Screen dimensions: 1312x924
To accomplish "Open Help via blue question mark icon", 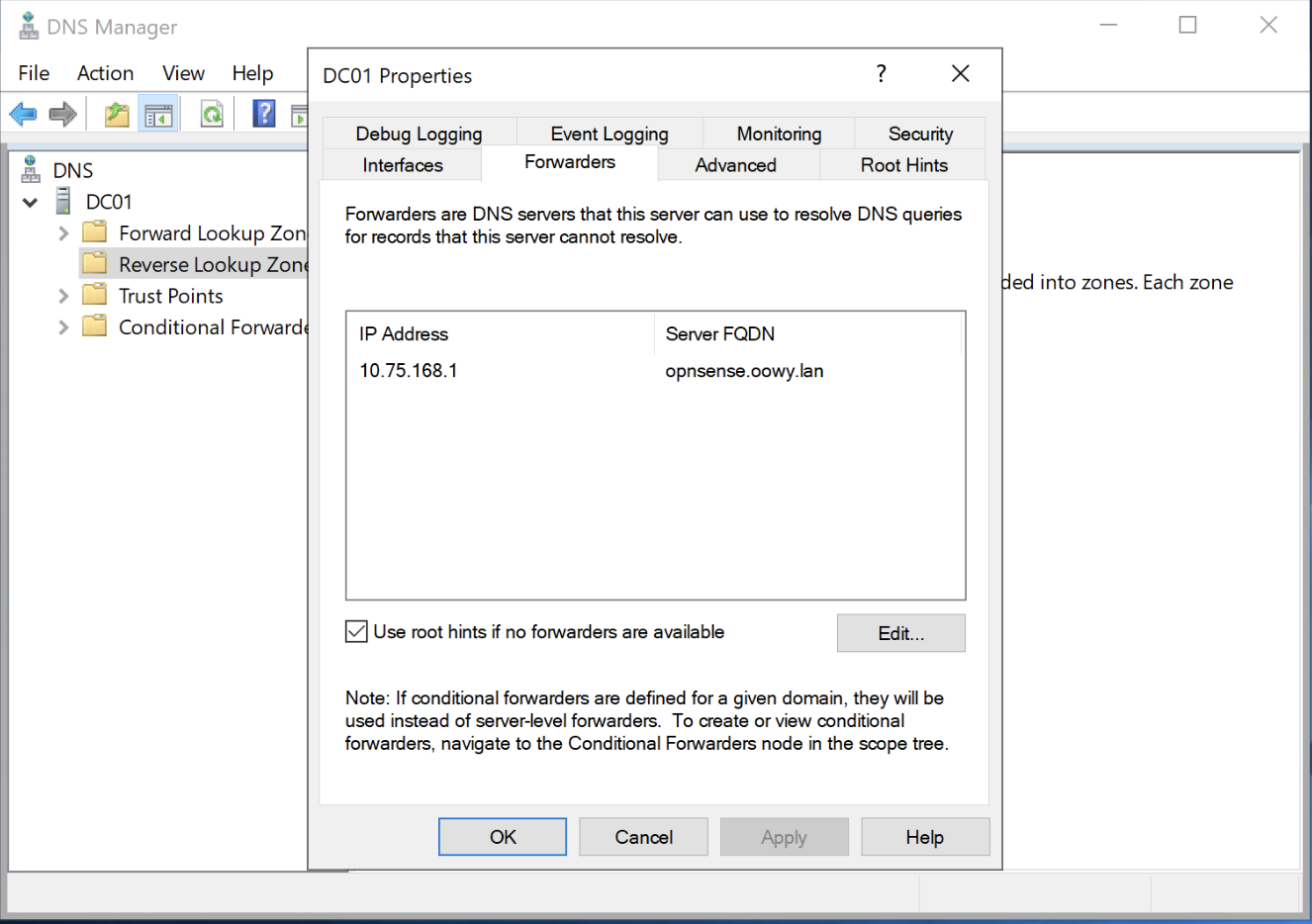I will click(264, 114).
